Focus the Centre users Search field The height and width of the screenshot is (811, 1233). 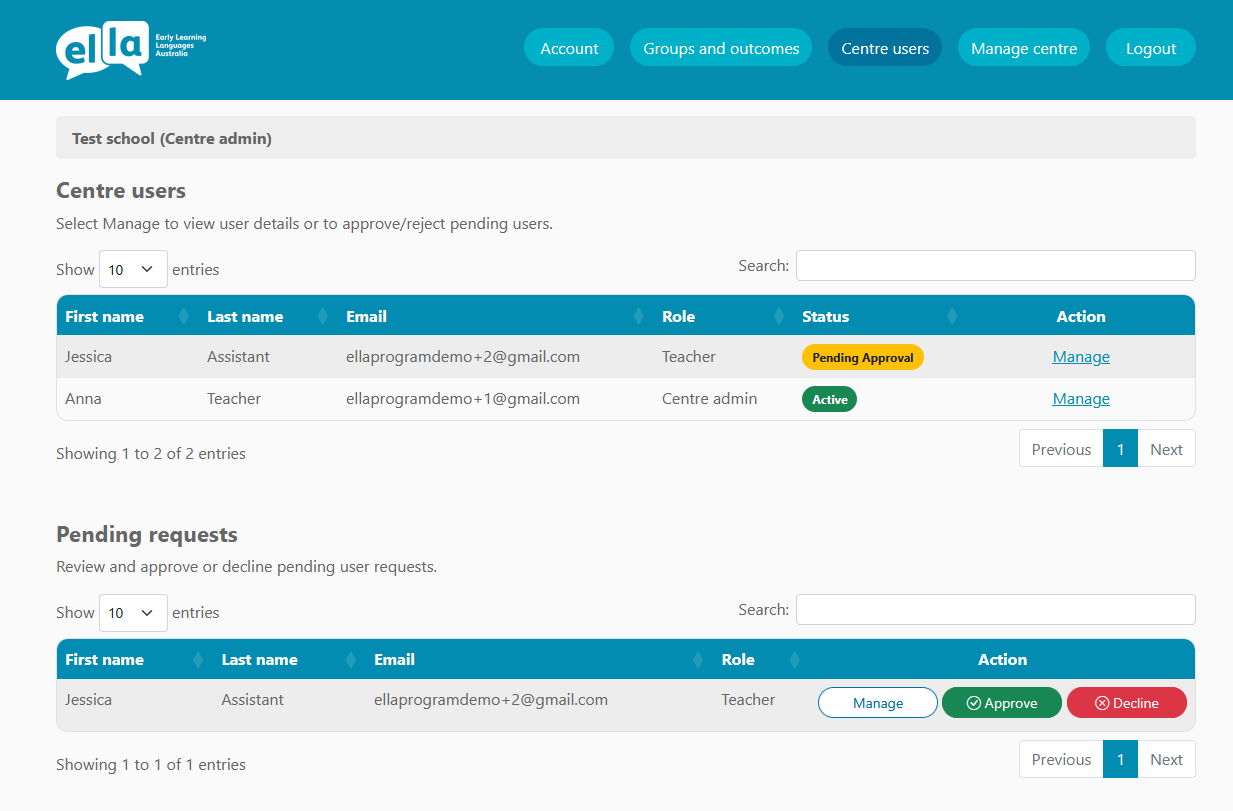(995, 266)
